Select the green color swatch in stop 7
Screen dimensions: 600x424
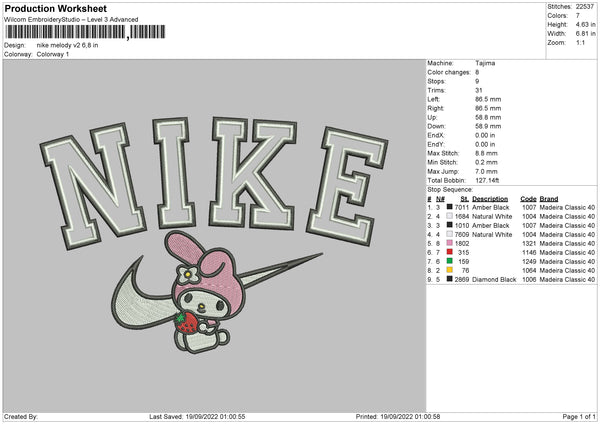point(450,261)
